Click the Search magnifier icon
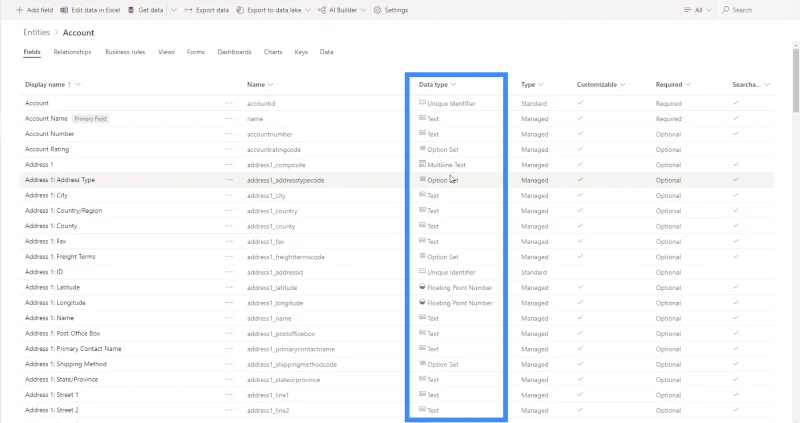The width and height of the screenshot is (800, 423). click(x=725, y=10)
